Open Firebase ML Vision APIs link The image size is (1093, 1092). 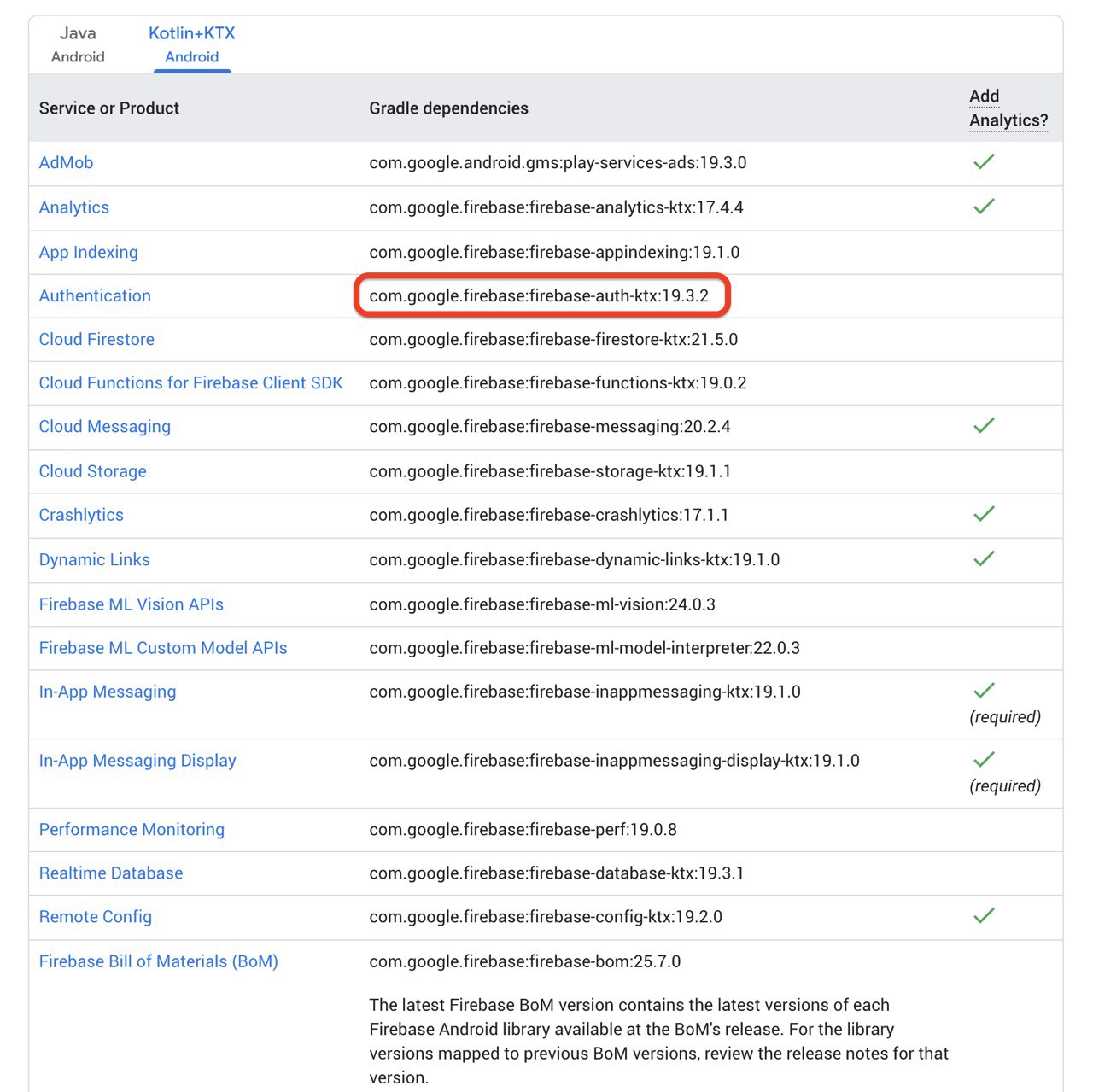click(x=131, y=604)
